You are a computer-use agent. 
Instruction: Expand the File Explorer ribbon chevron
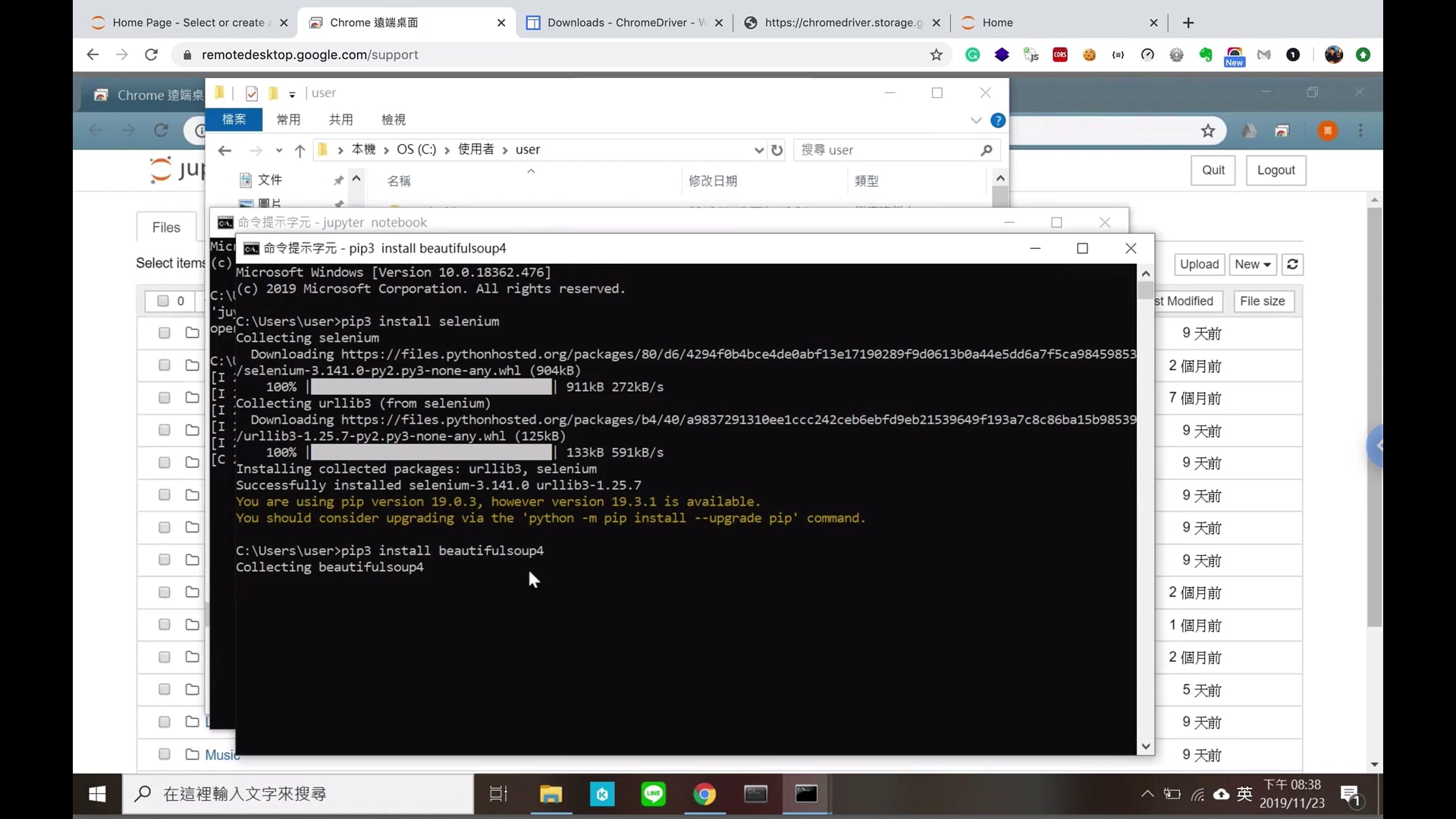pyautogui.click(x=976, y=120)
